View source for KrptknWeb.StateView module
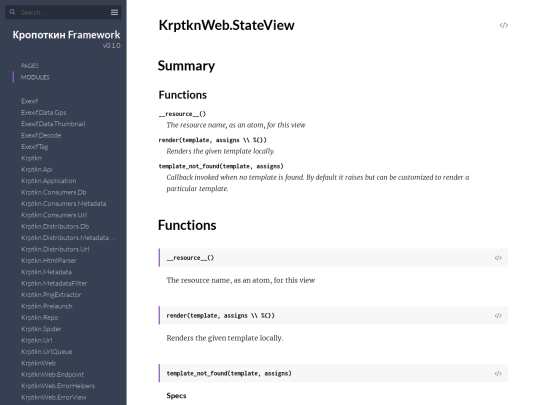Image resolution: width=540 pixels, height=405 pixels. pyautogui.click(x=503, y=25)
